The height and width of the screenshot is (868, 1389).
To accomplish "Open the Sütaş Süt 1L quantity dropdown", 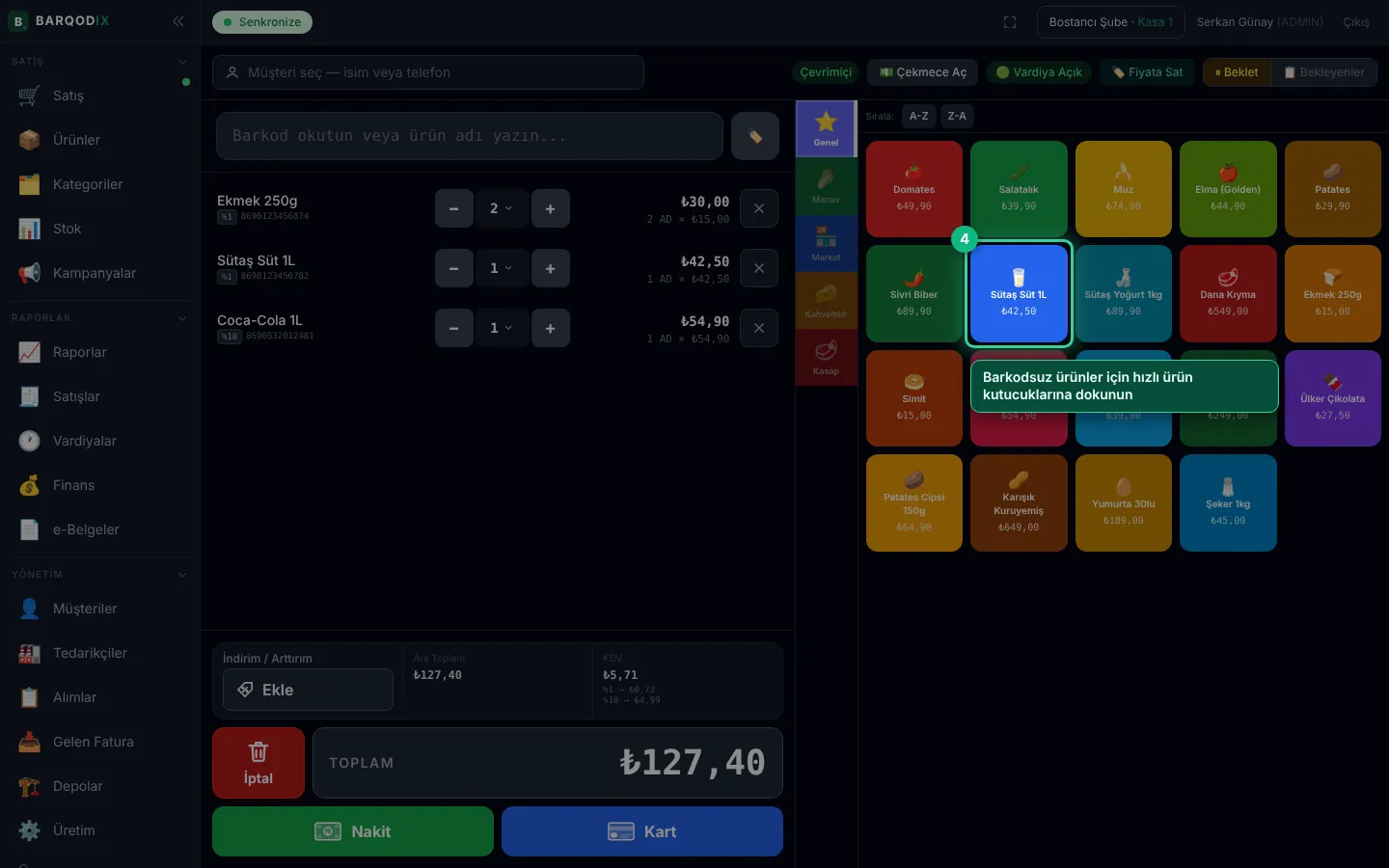I will click(x=502, y=268).
